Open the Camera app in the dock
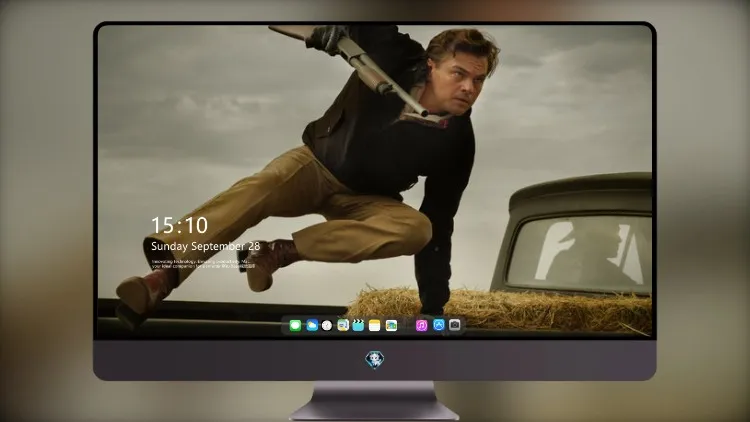Image resolution: width=750 pixels, height=422 pixels. 455,325
